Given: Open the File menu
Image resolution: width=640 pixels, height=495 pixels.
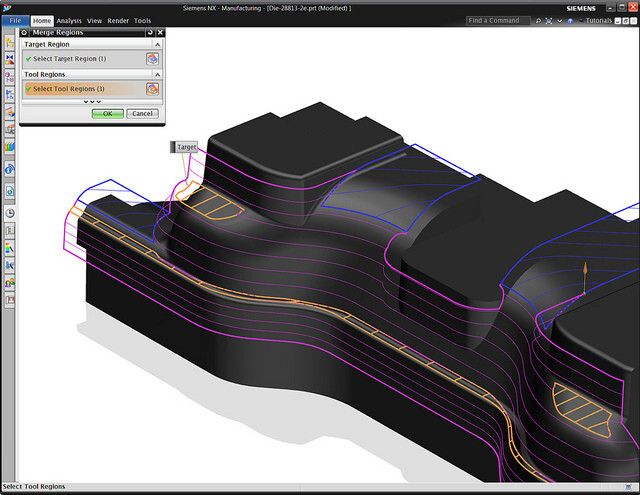Looking at the screenshot, I should [x=15, y=20].
